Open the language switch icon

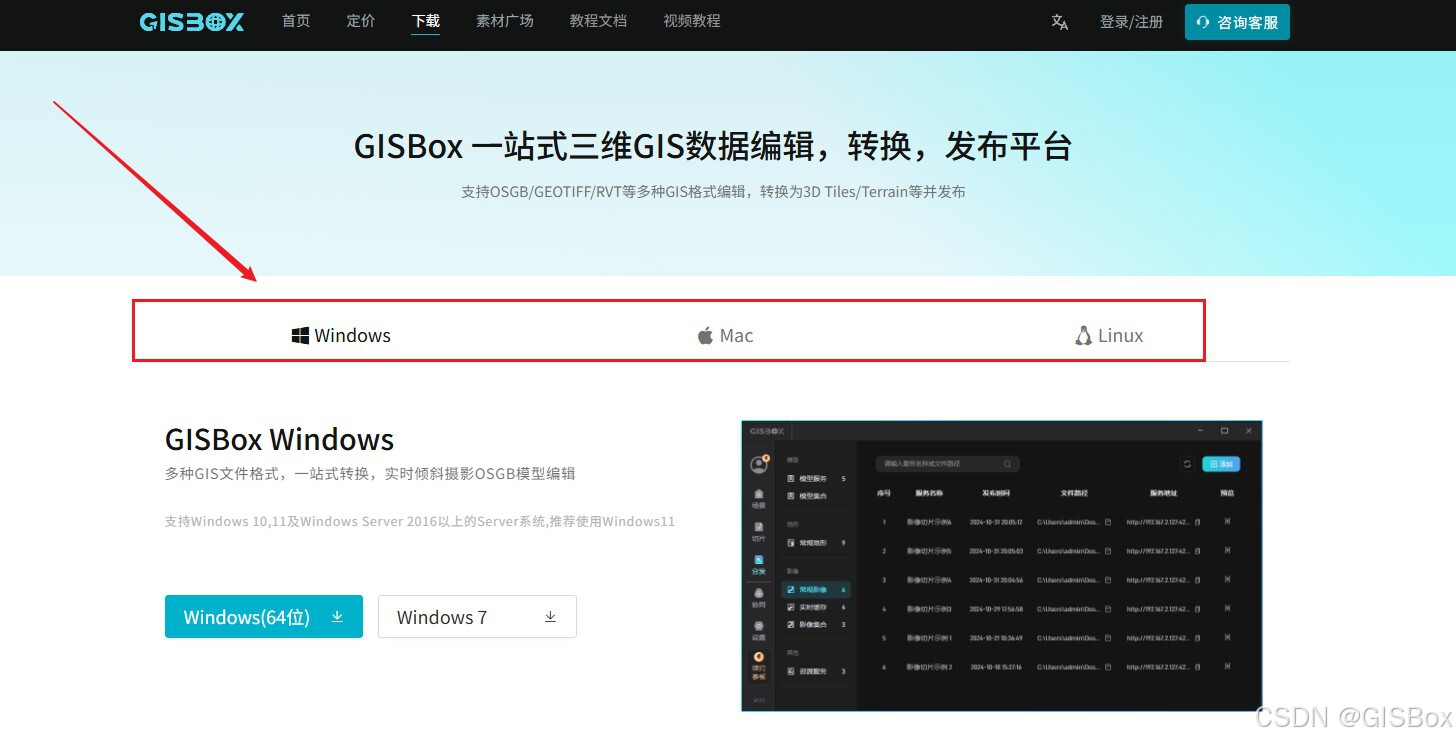[x=1060, y=22]
